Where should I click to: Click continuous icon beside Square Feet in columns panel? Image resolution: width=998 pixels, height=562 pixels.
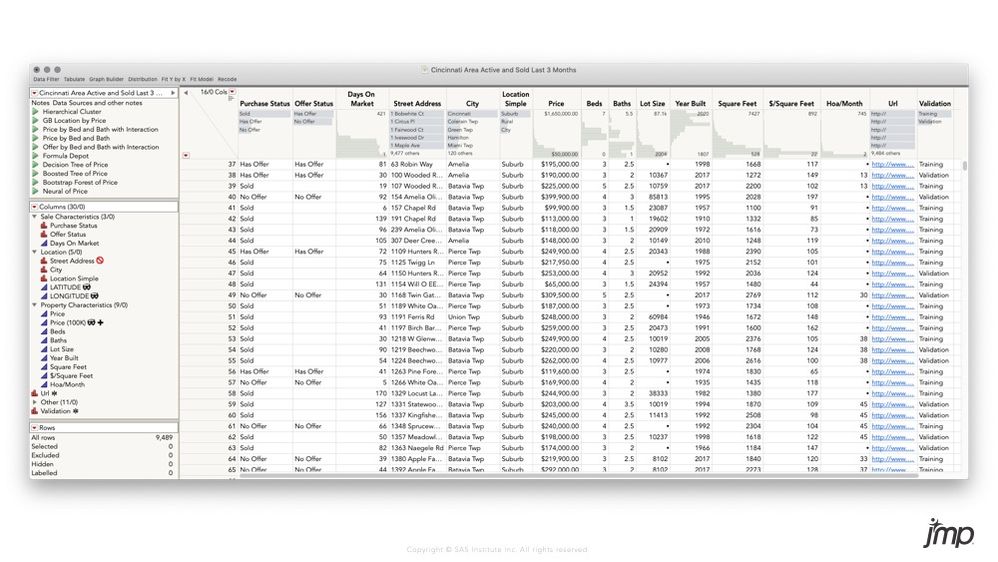[44, 367]
